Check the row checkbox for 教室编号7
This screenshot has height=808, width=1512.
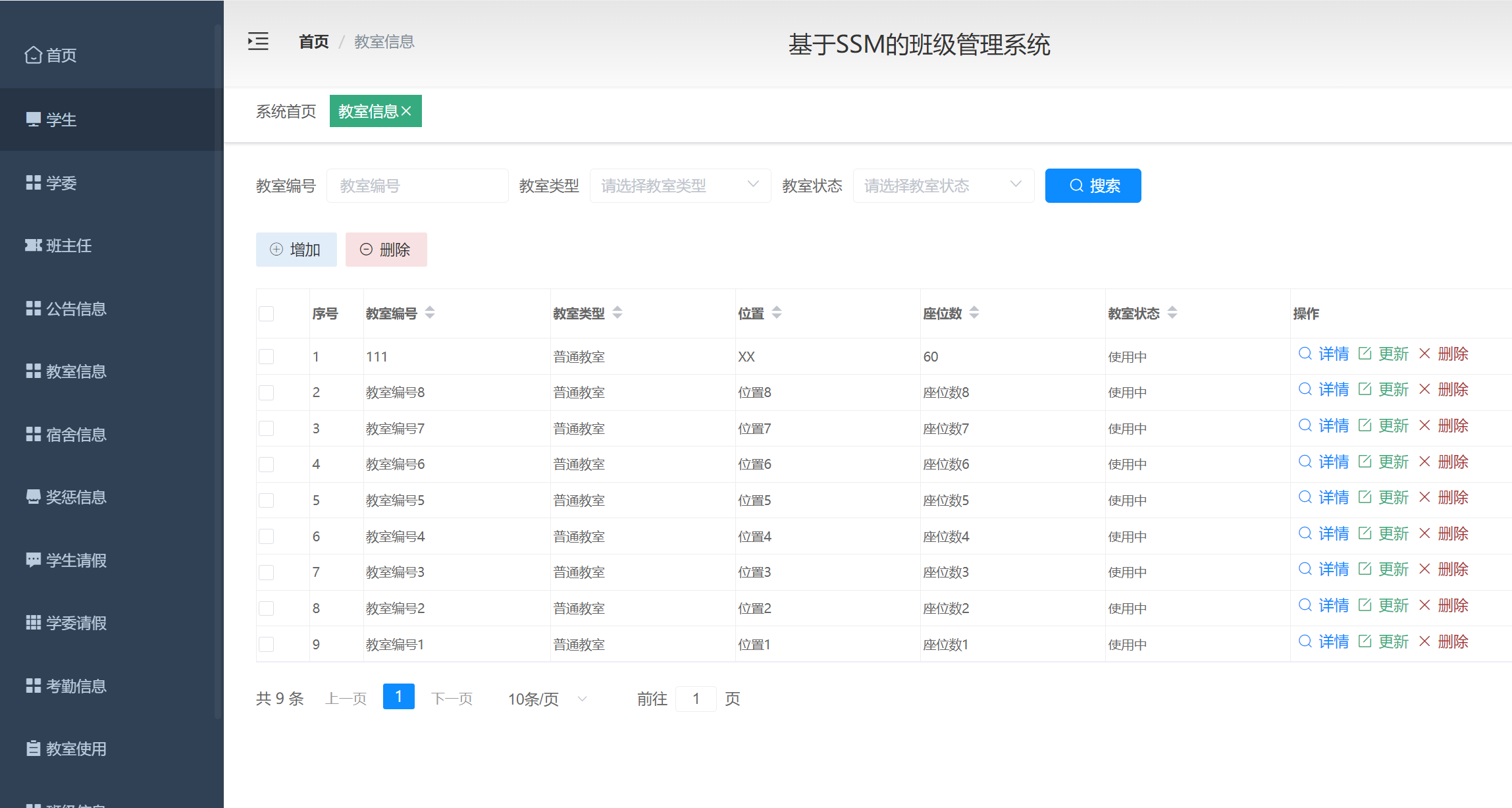[266, 429]
